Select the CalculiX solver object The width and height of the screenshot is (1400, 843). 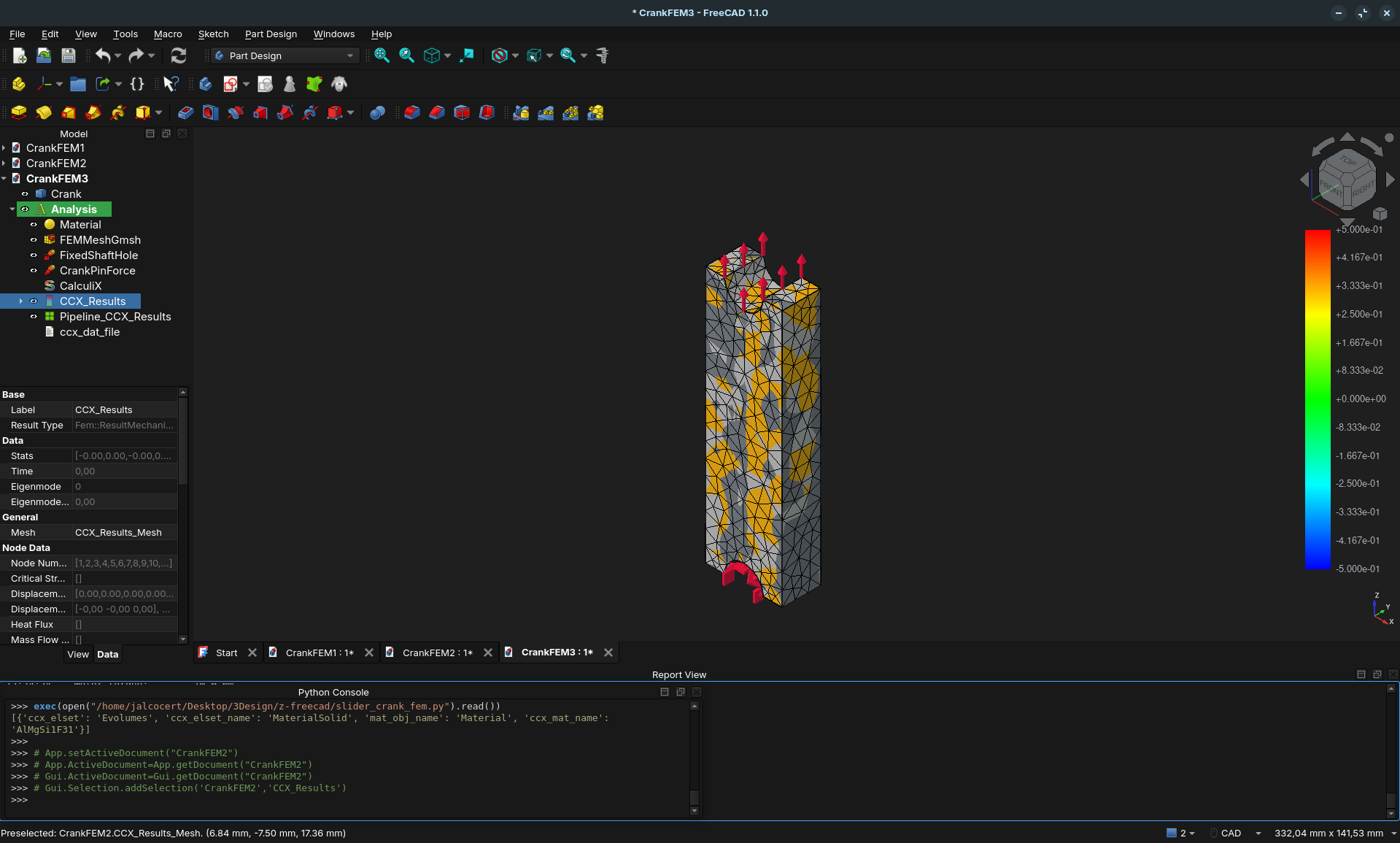(80, 286)
